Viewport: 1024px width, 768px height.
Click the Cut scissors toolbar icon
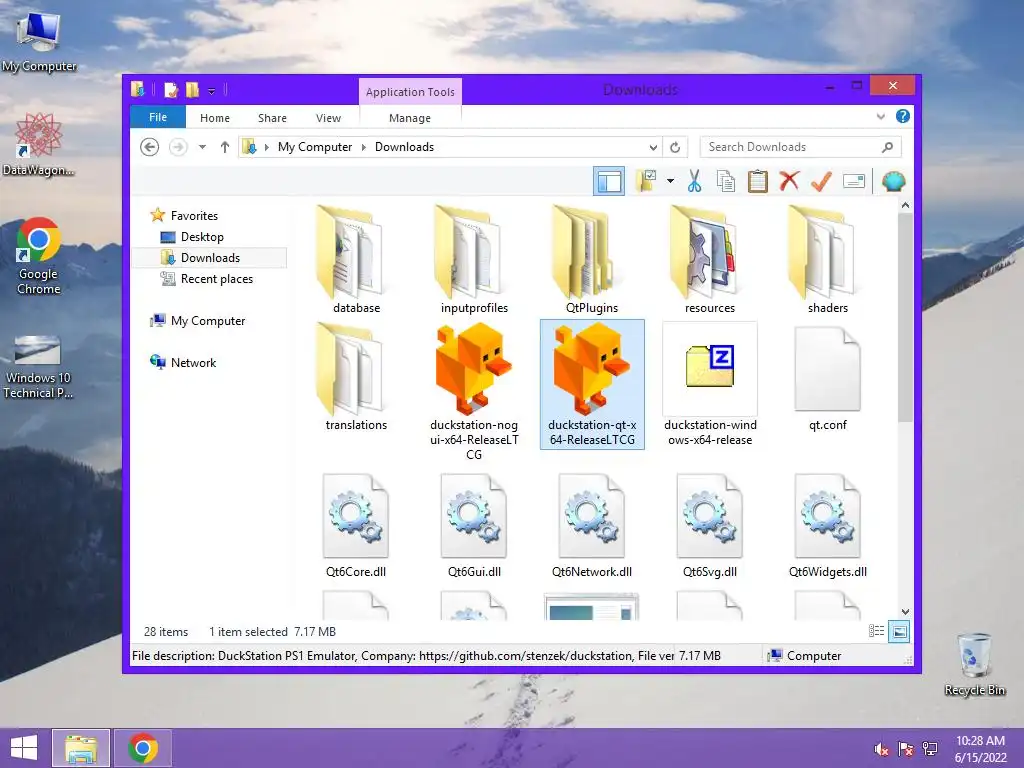click(x=694, y=181)
